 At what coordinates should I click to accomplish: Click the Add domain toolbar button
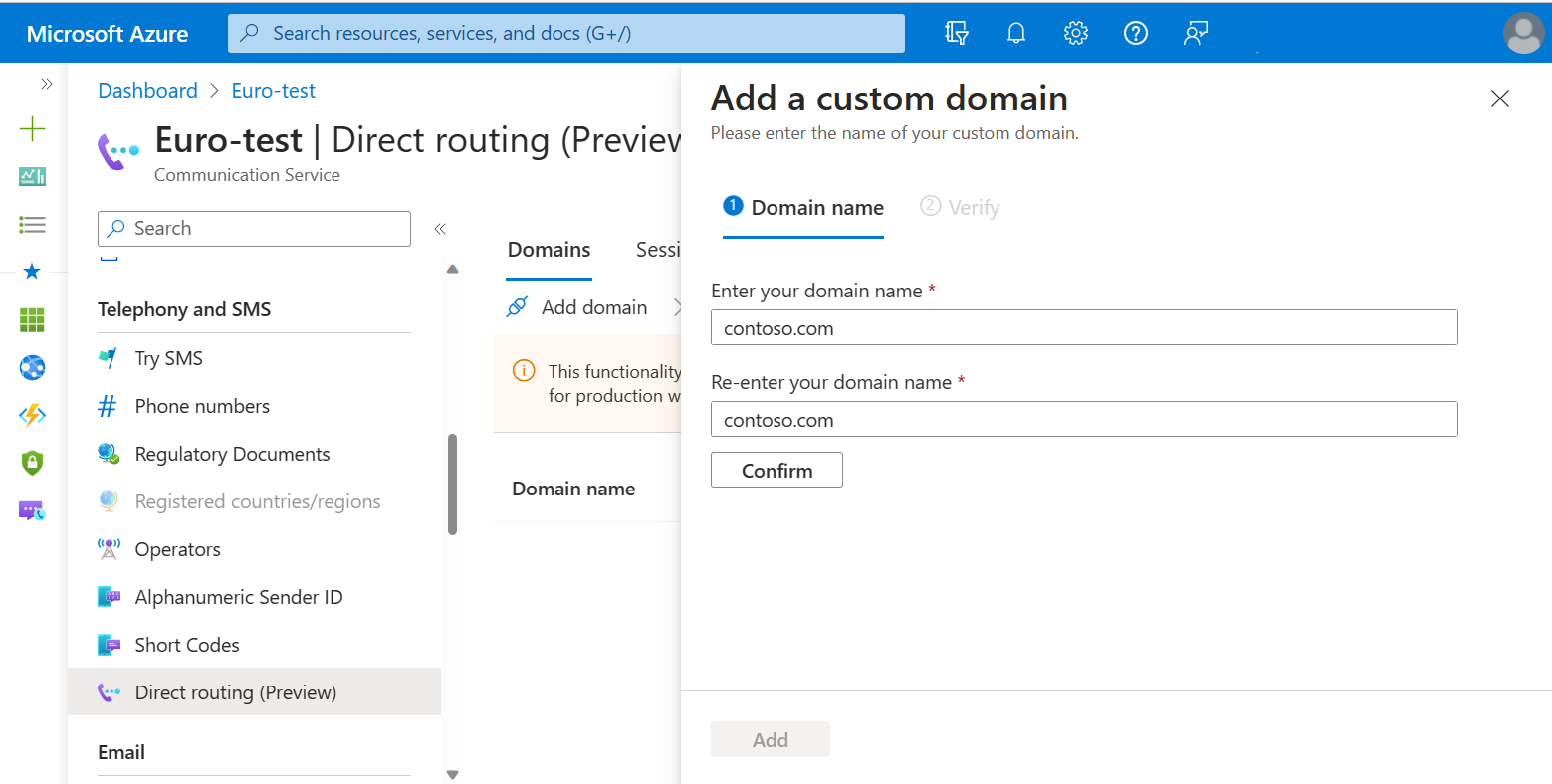click(x=577, y=307)
